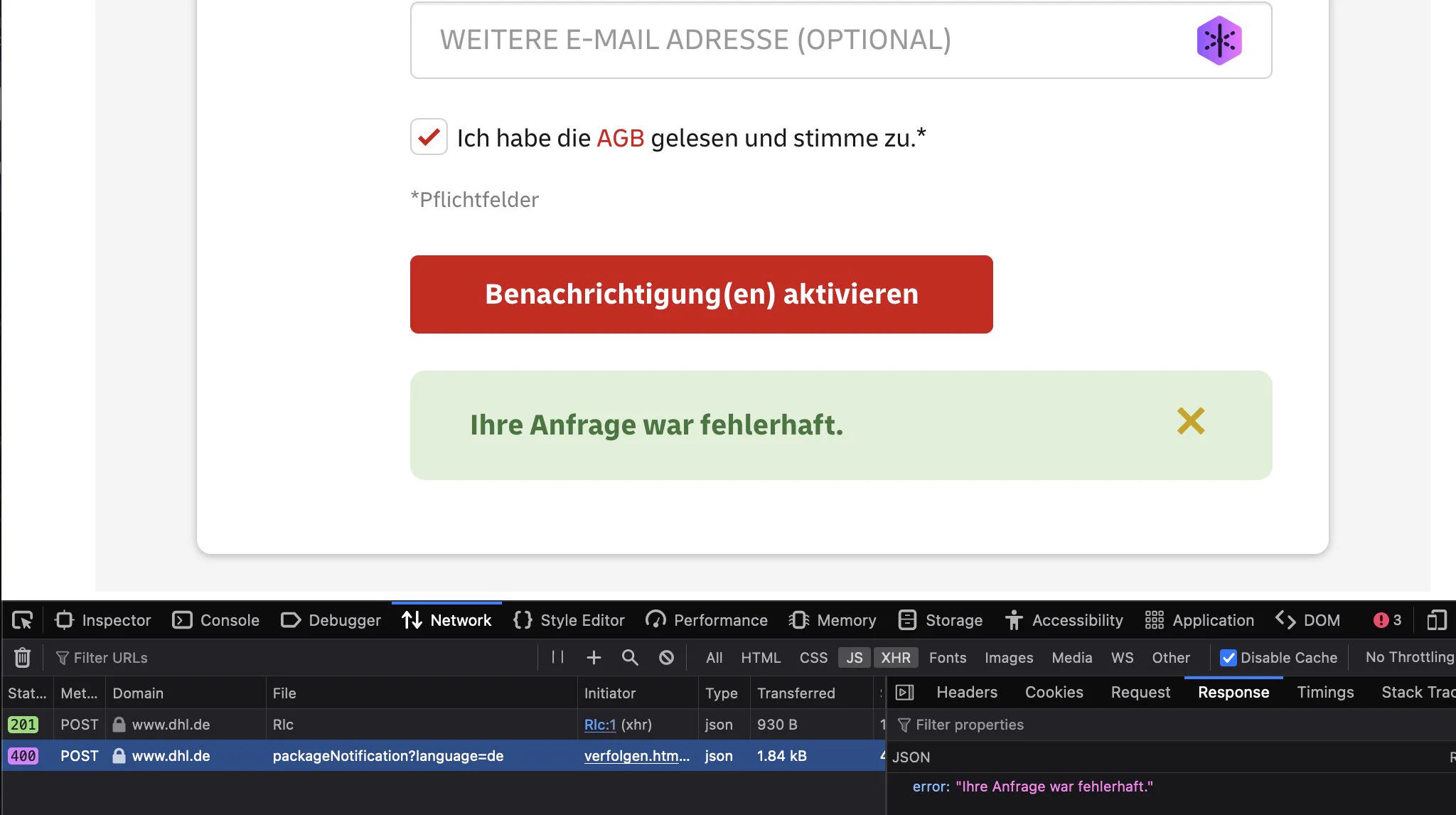Toggle XHR filter

pyautogui.click(x=896, y=658)
